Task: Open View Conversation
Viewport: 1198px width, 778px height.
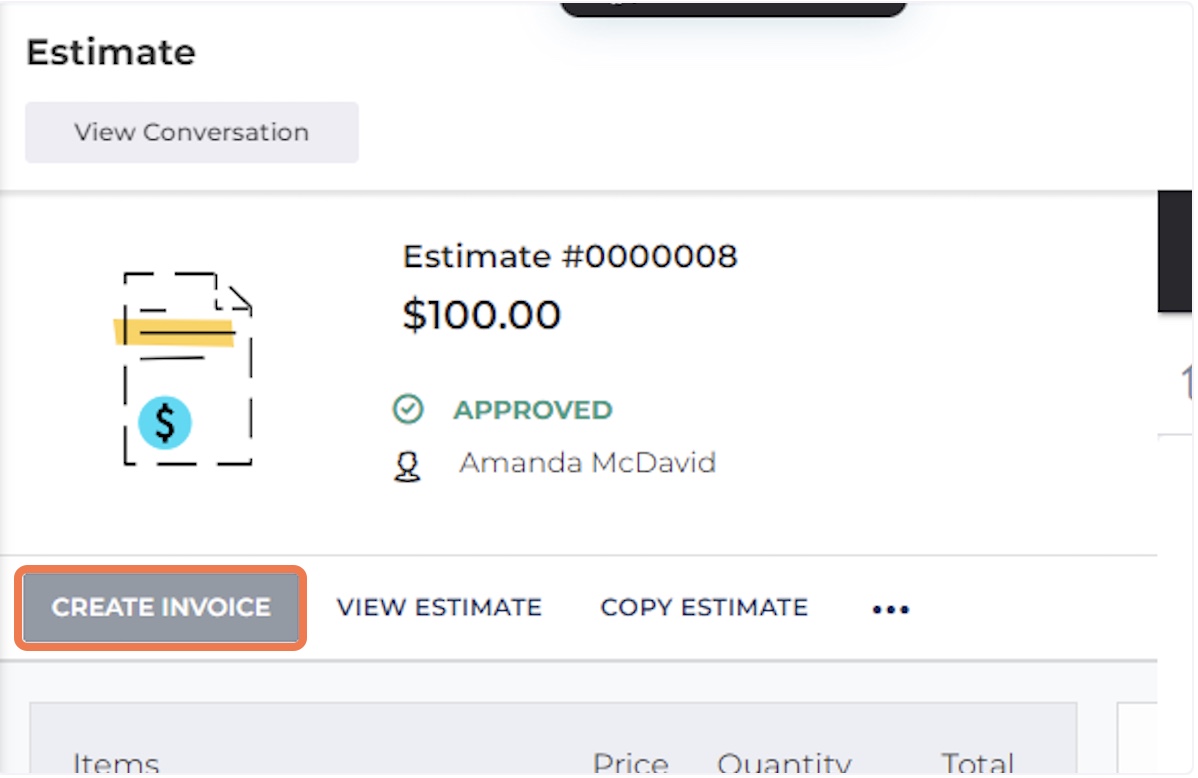Action: [191, 132]
